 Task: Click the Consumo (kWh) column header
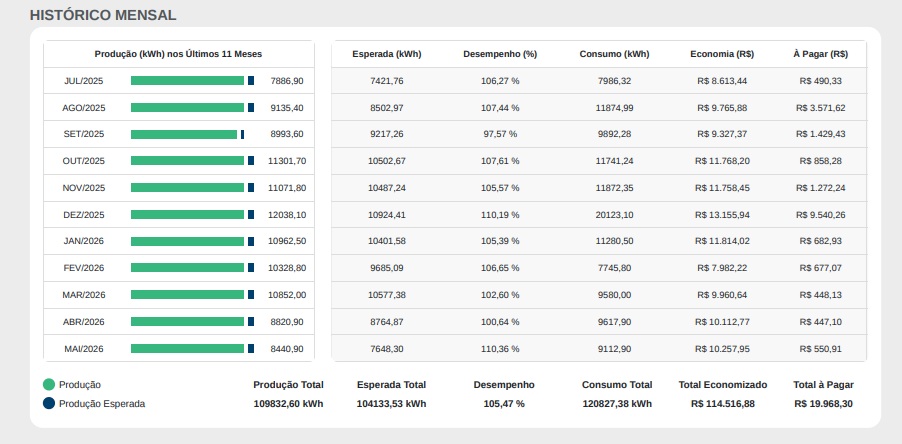coord(614,54)
